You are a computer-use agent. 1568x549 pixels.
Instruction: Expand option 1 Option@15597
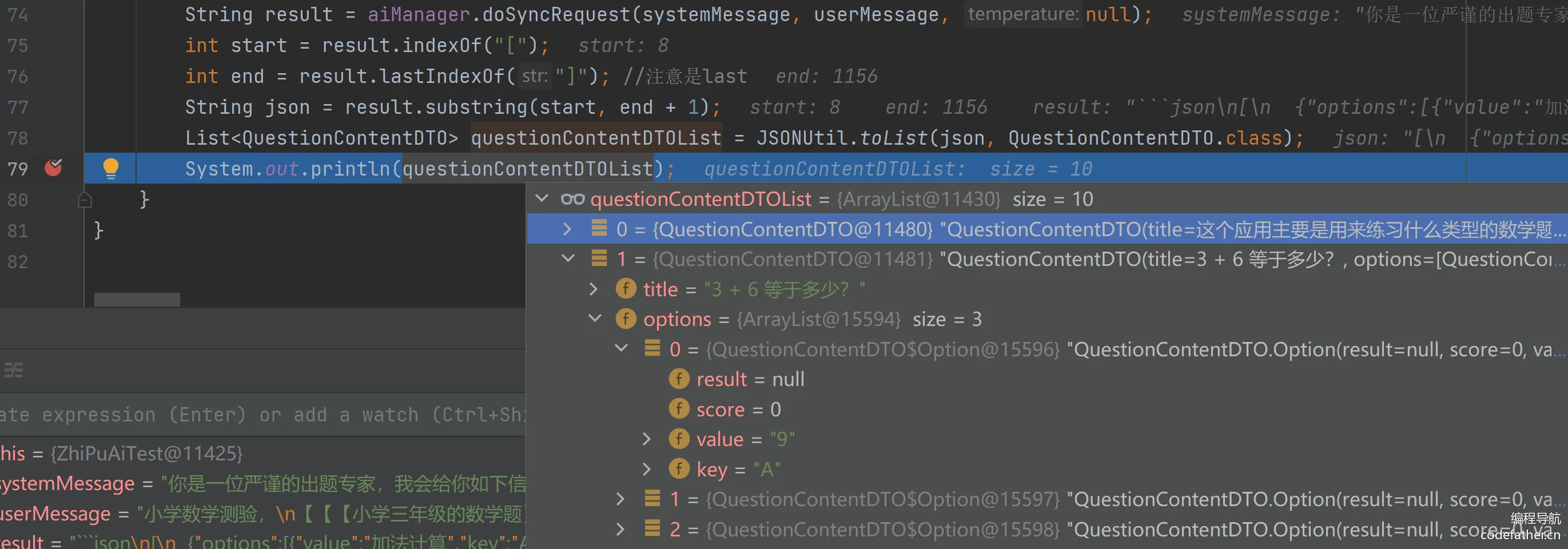[620, 499]
